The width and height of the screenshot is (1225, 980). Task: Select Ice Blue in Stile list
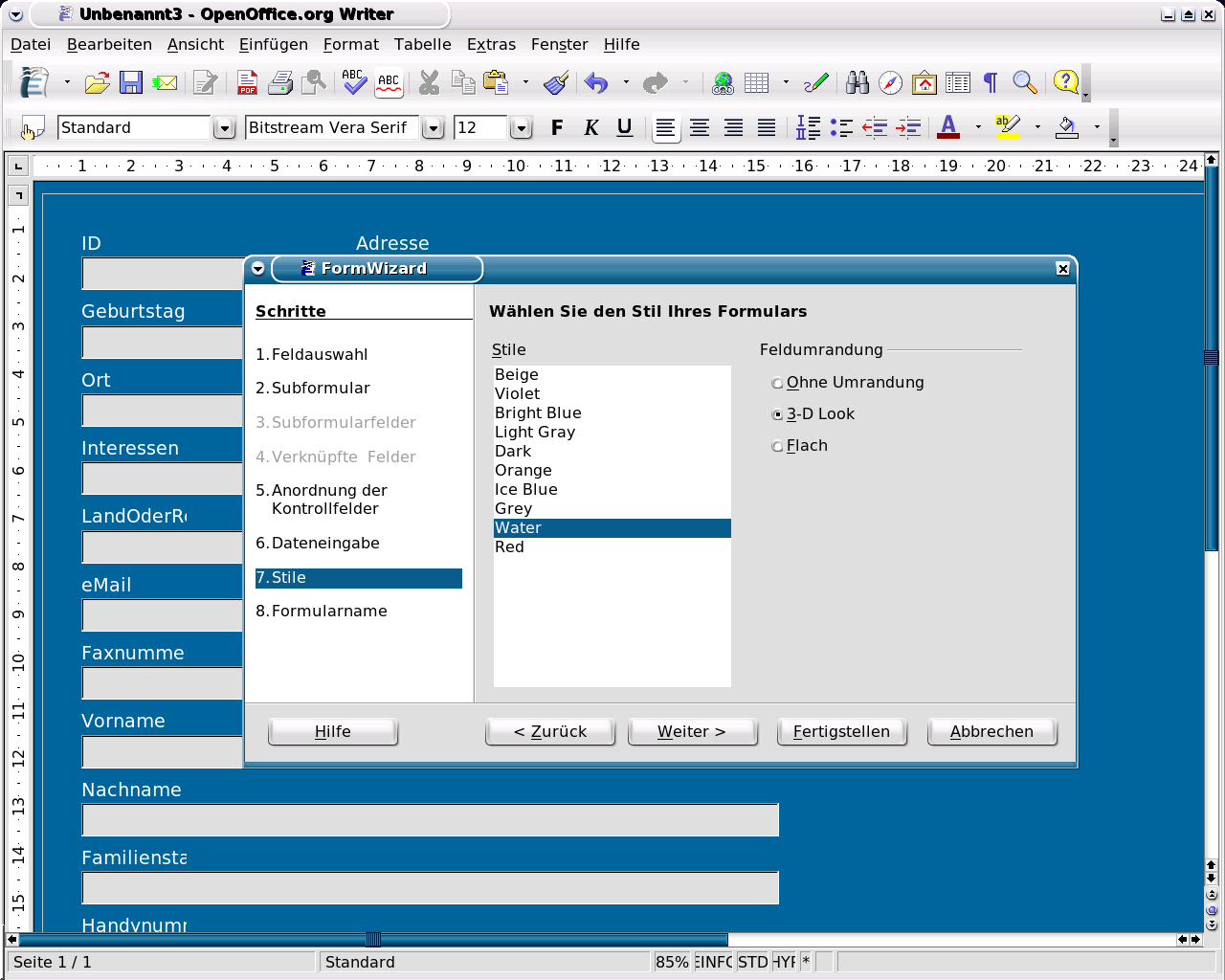pyautogui.click(x=525, y=489)
